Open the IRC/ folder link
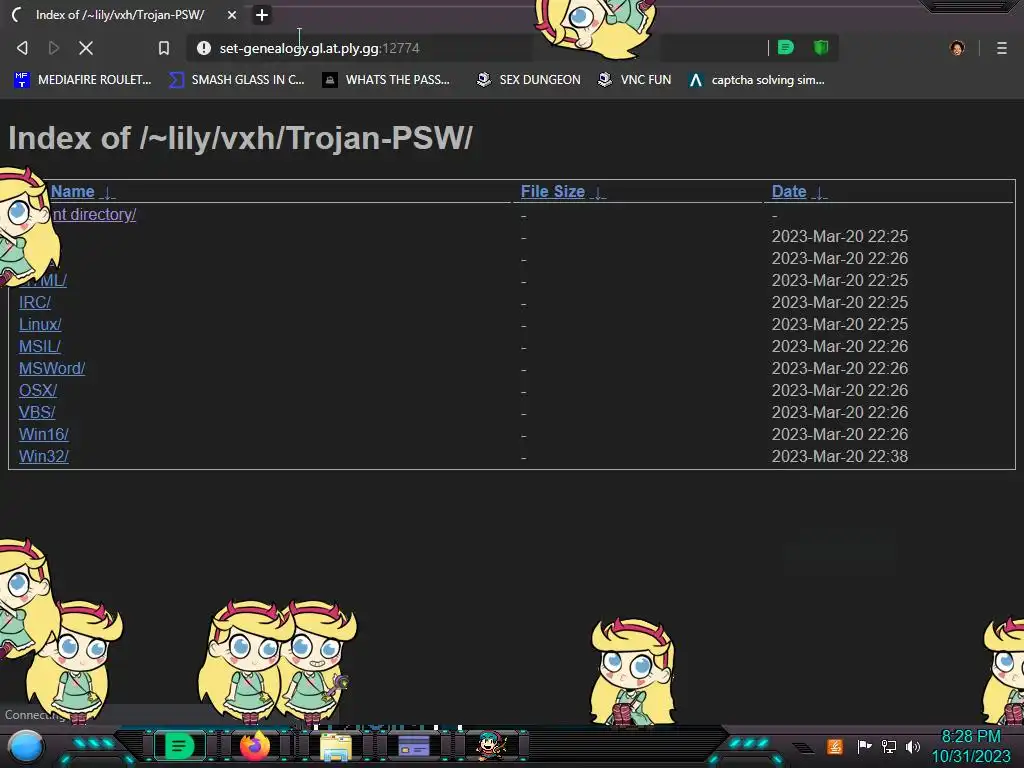The image size is (1024, 768). tap(35, 302)
